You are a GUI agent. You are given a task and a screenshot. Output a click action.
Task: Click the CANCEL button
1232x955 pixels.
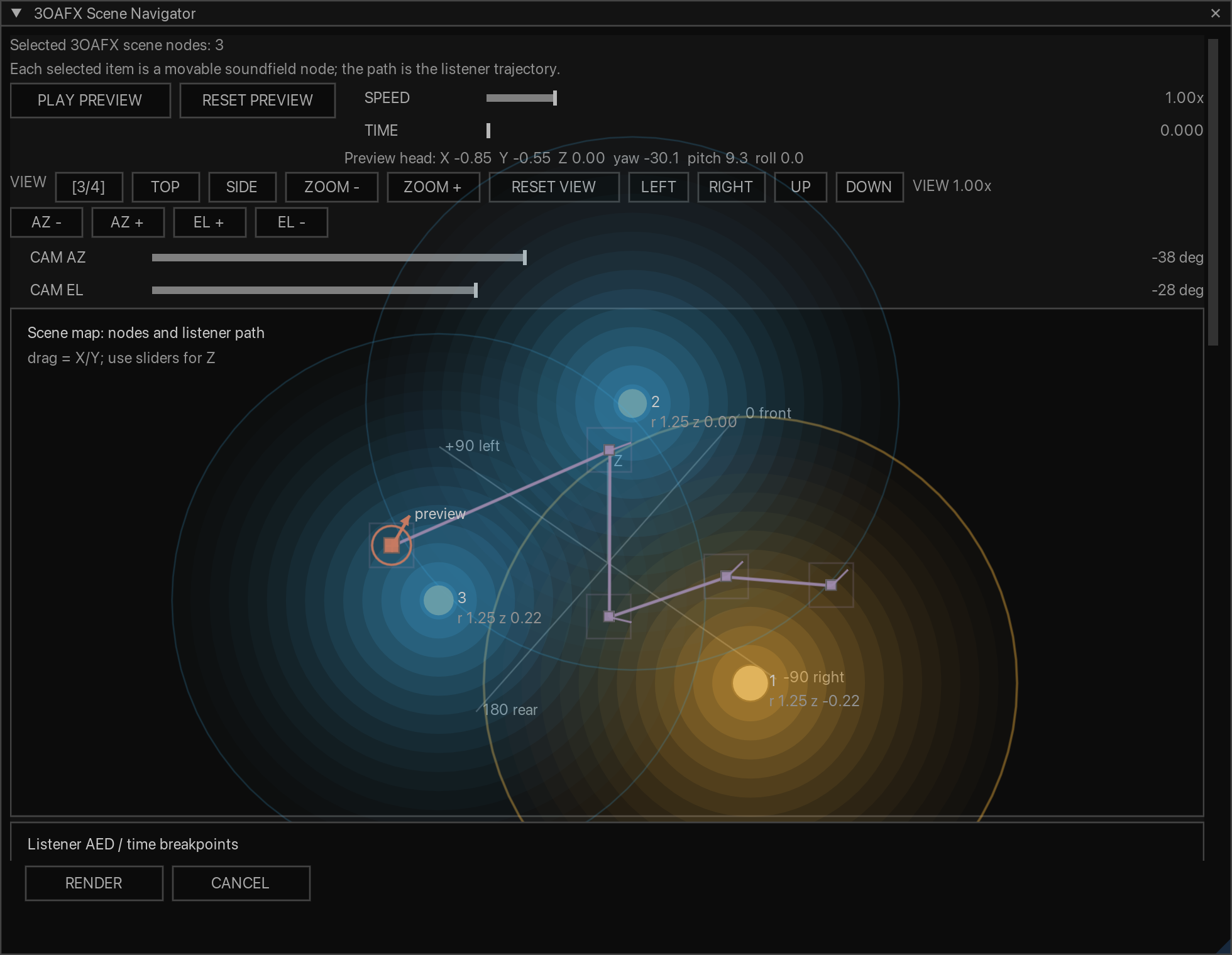pyautogui.click(x=241, y=883)
